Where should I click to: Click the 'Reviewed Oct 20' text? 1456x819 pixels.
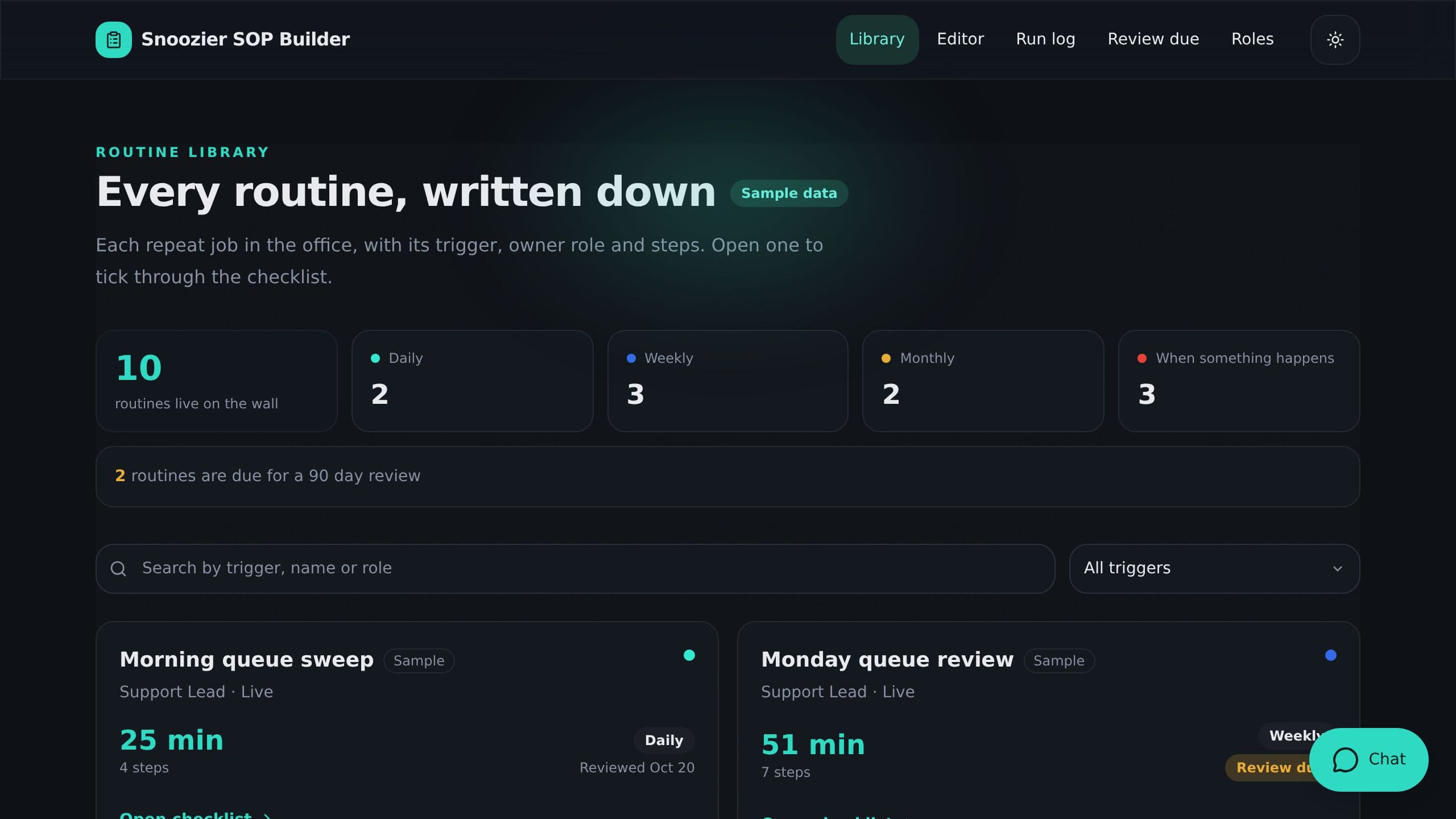[x=637, y=768]
